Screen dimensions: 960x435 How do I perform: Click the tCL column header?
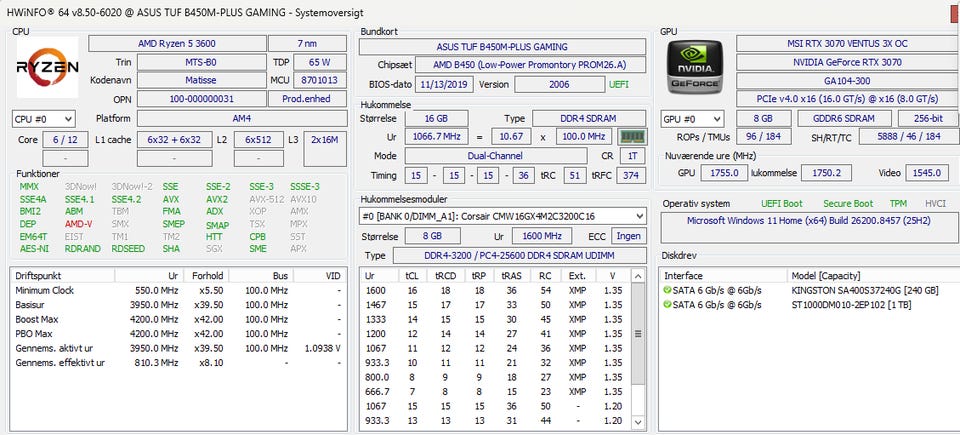pyautogui.click(x=411, y=276)
